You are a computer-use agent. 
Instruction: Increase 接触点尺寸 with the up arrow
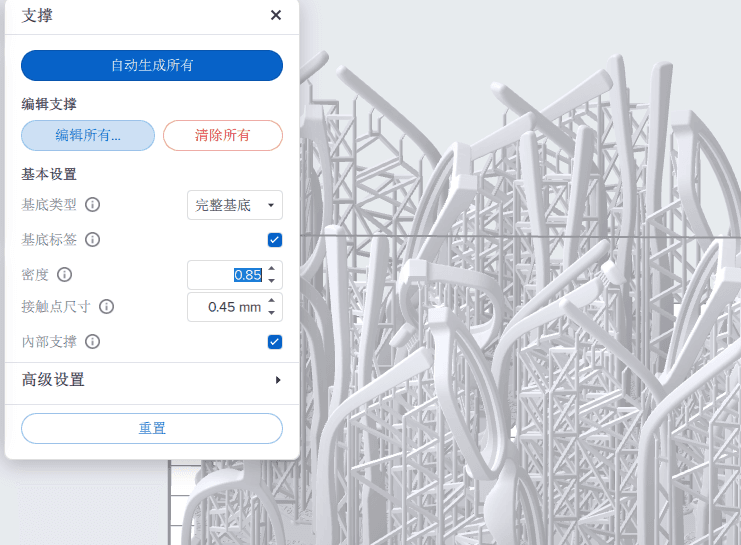272,301
